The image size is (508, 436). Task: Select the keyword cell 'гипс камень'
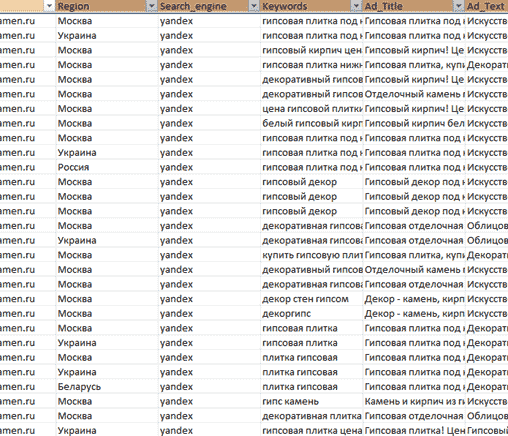point(311,401)
